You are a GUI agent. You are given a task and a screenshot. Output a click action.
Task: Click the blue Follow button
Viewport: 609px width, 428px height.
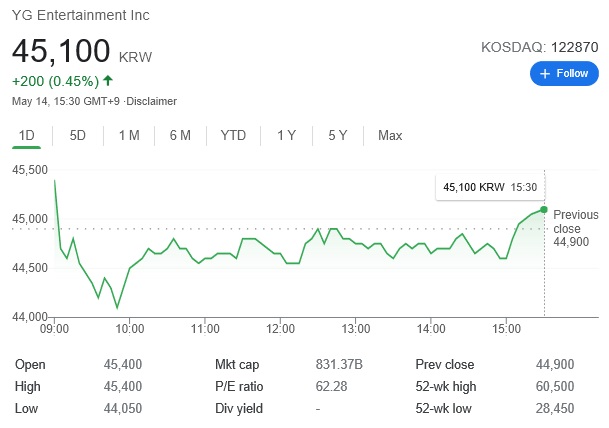point(564,73)
